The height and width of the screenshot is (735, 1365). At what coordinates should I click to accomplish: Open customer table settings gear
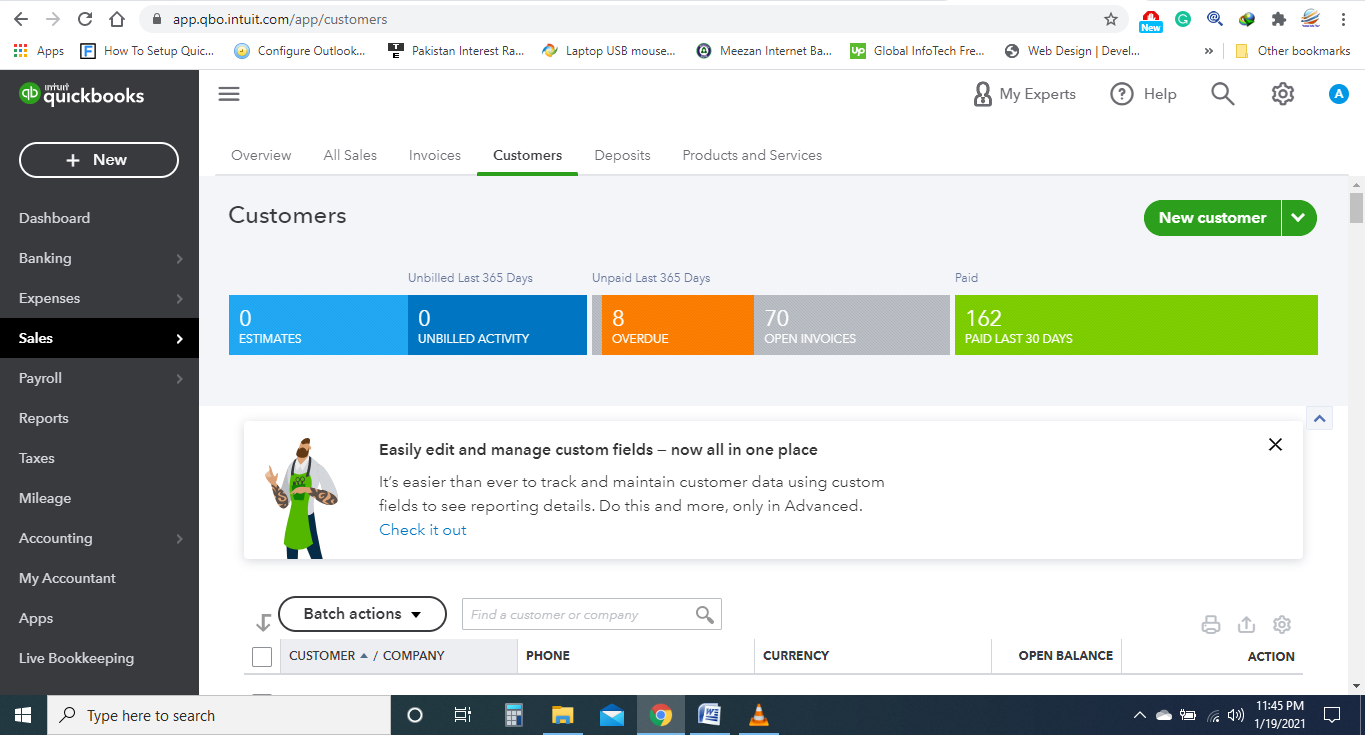coord(1282,625)
